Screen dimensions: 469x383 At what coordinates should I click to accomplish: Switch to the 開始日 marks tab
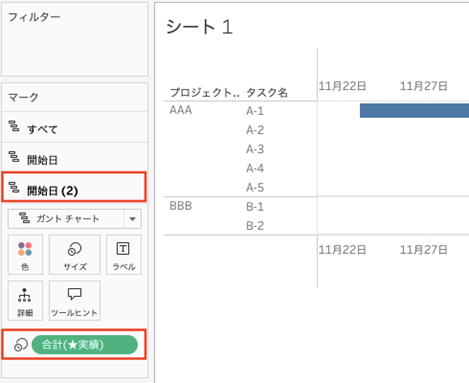tap(75, 158)
